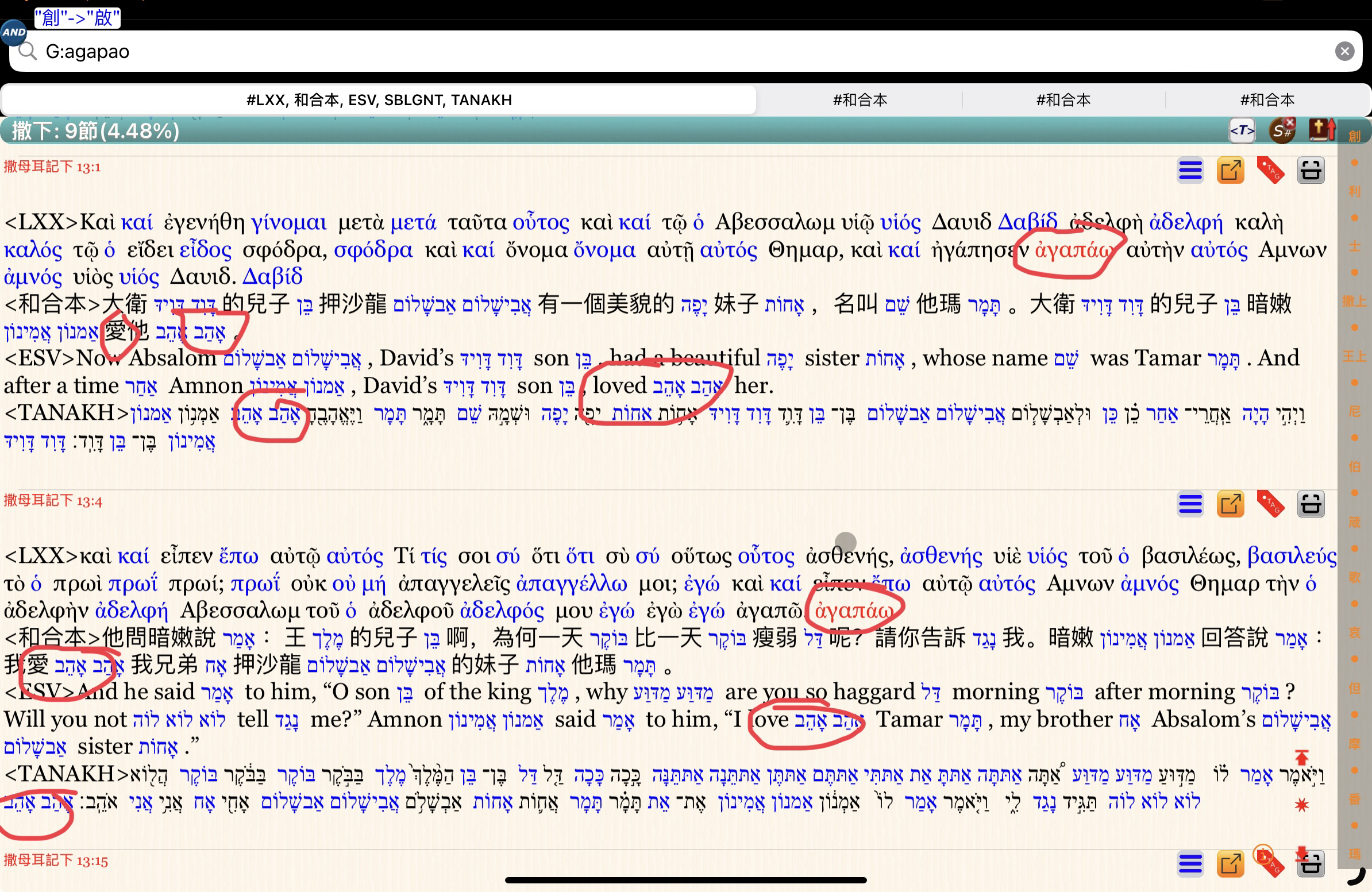Open the lines menu icon for 撒母耳記下 13:1

point(1190,171)
